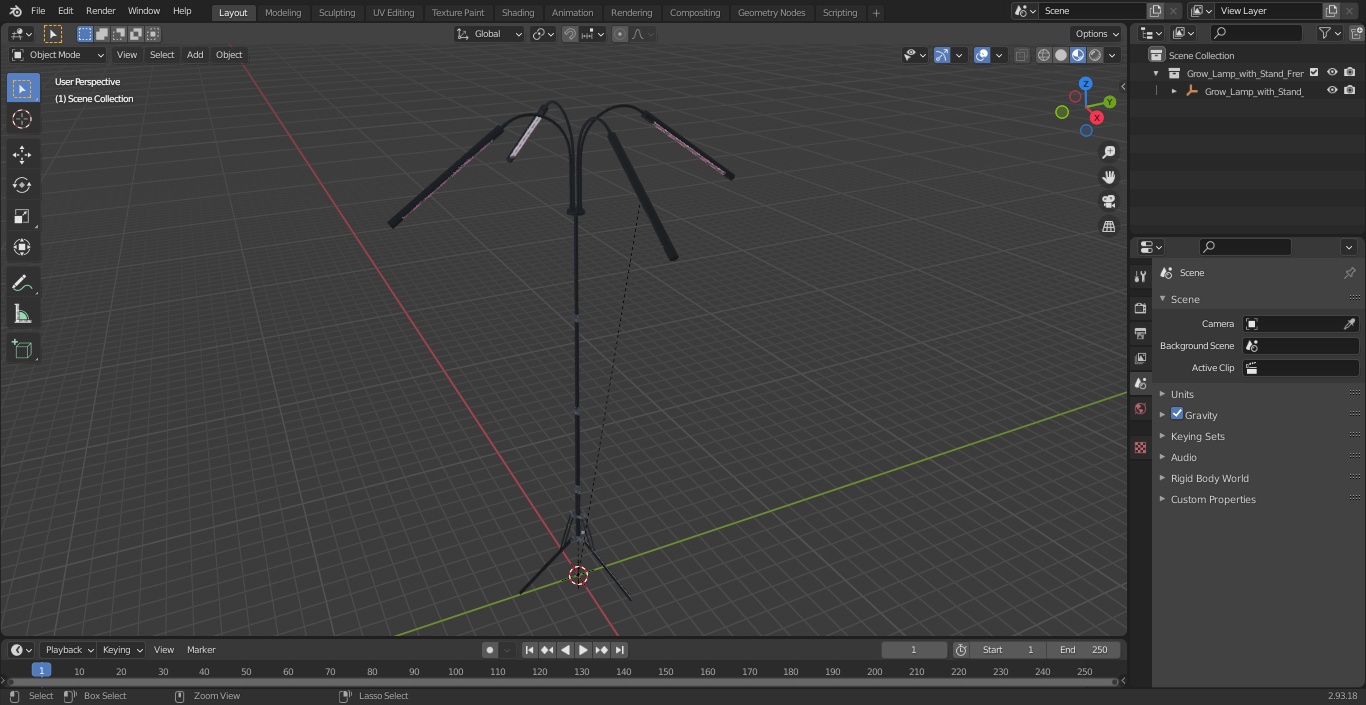1366x705 pixels.
Task: Pick the Add Cube tool
Action: pyautogui.click(x=22, y=349)
